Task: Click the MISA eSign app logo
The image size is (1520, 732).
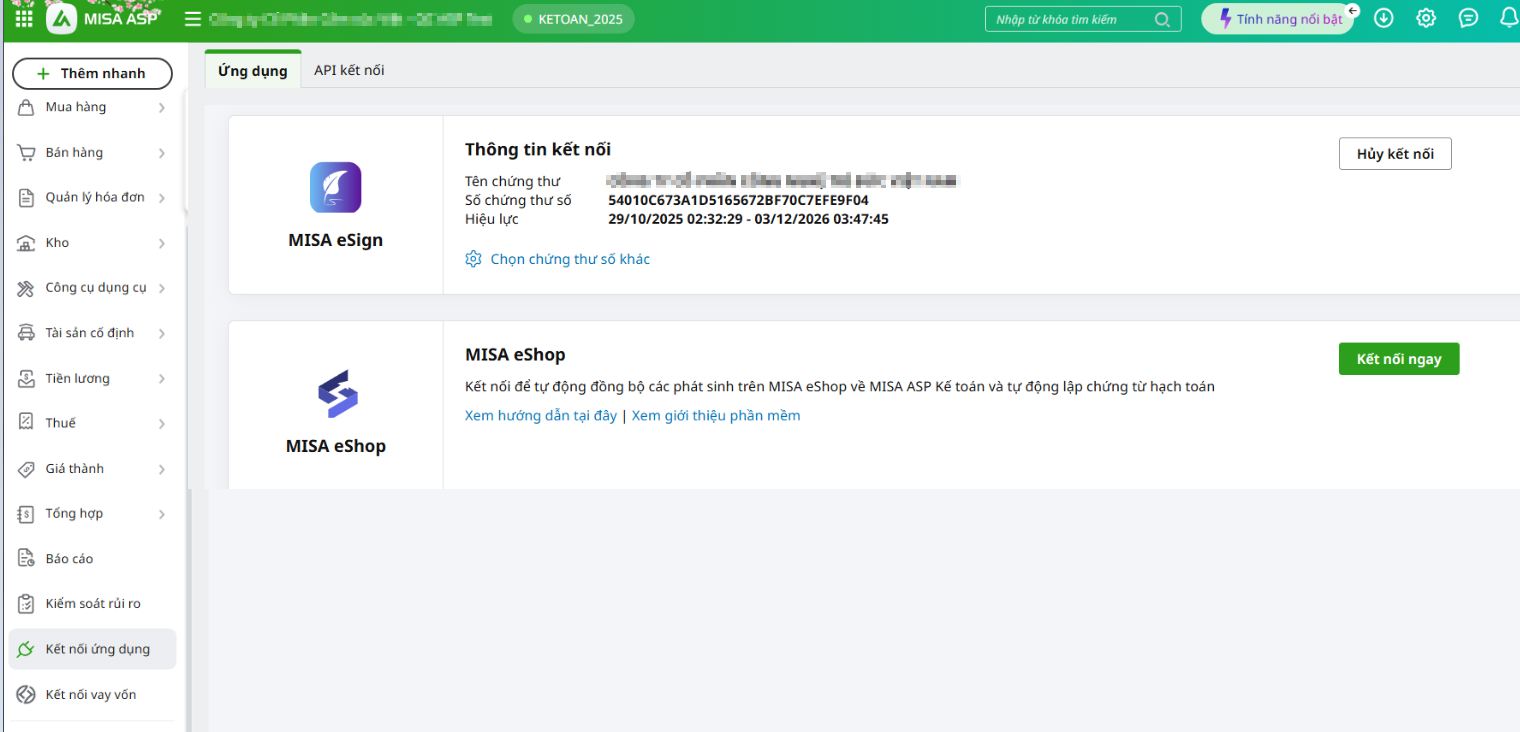Action: coord(335,188)
